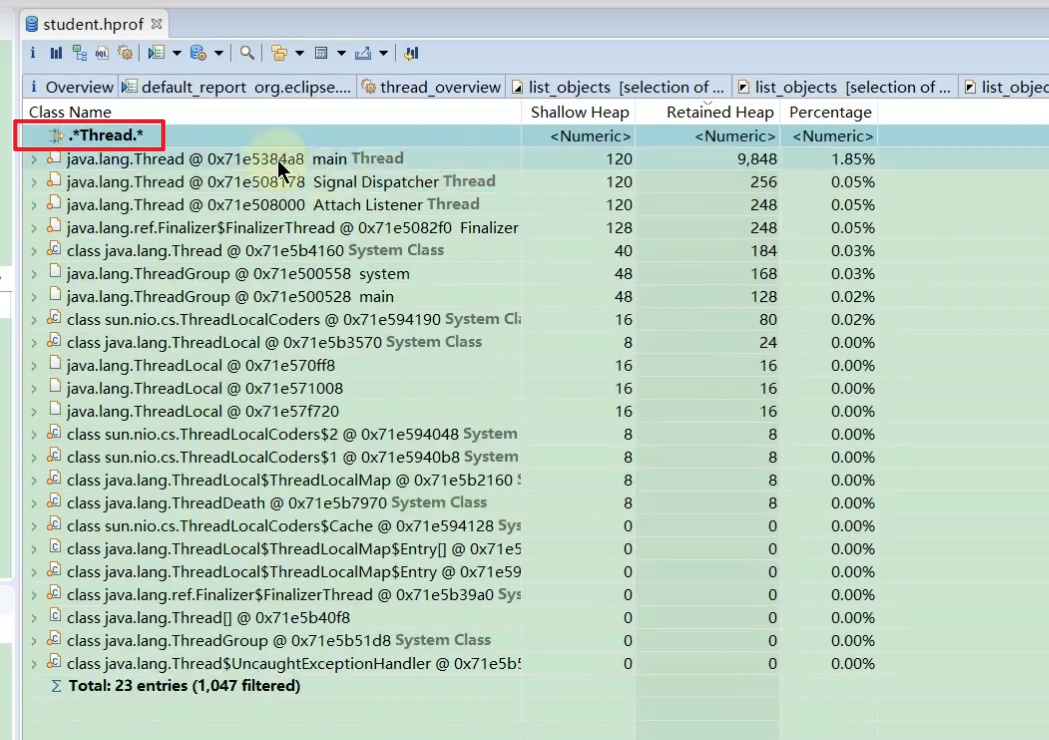The width and height of the screenshot is (1049, 740).
Task: Expand the class sun.nio.cs.ThreadLocalCoders @ 0x71e594190 row
Action: (x=33, y=320)
